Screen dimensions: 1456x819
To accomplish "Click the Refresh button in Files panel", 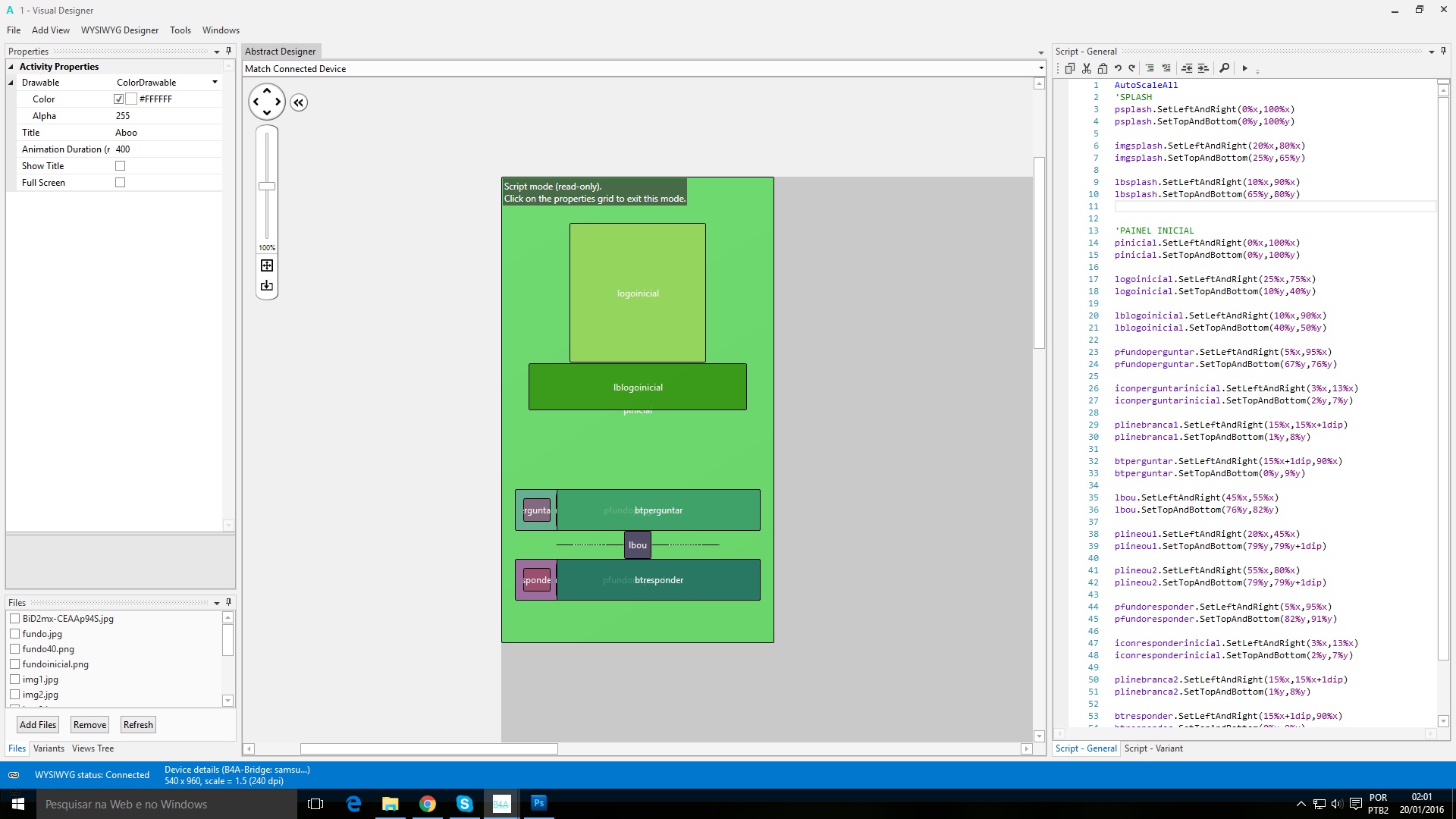I will pos(138,724).
